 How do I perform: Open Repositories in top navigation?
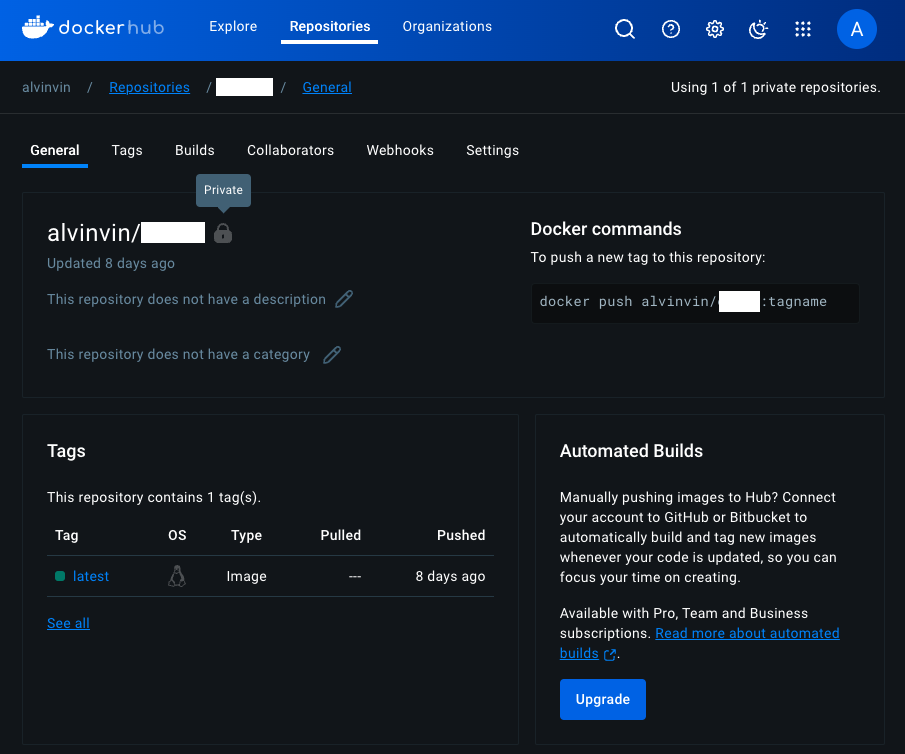click(x=330, y=27)
